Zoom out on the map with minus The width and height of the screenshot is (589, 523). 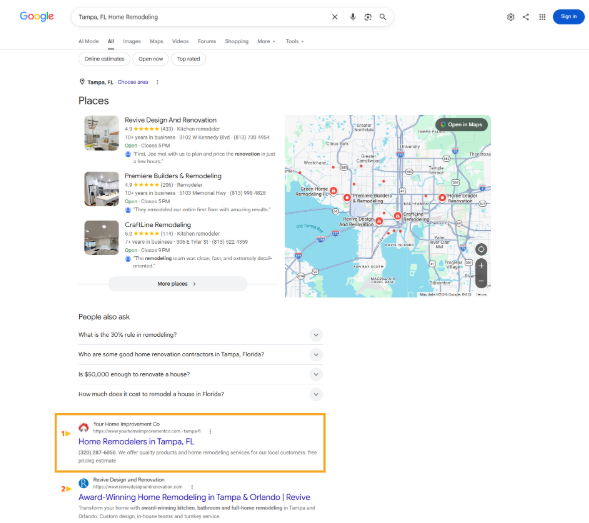point(481,281)
